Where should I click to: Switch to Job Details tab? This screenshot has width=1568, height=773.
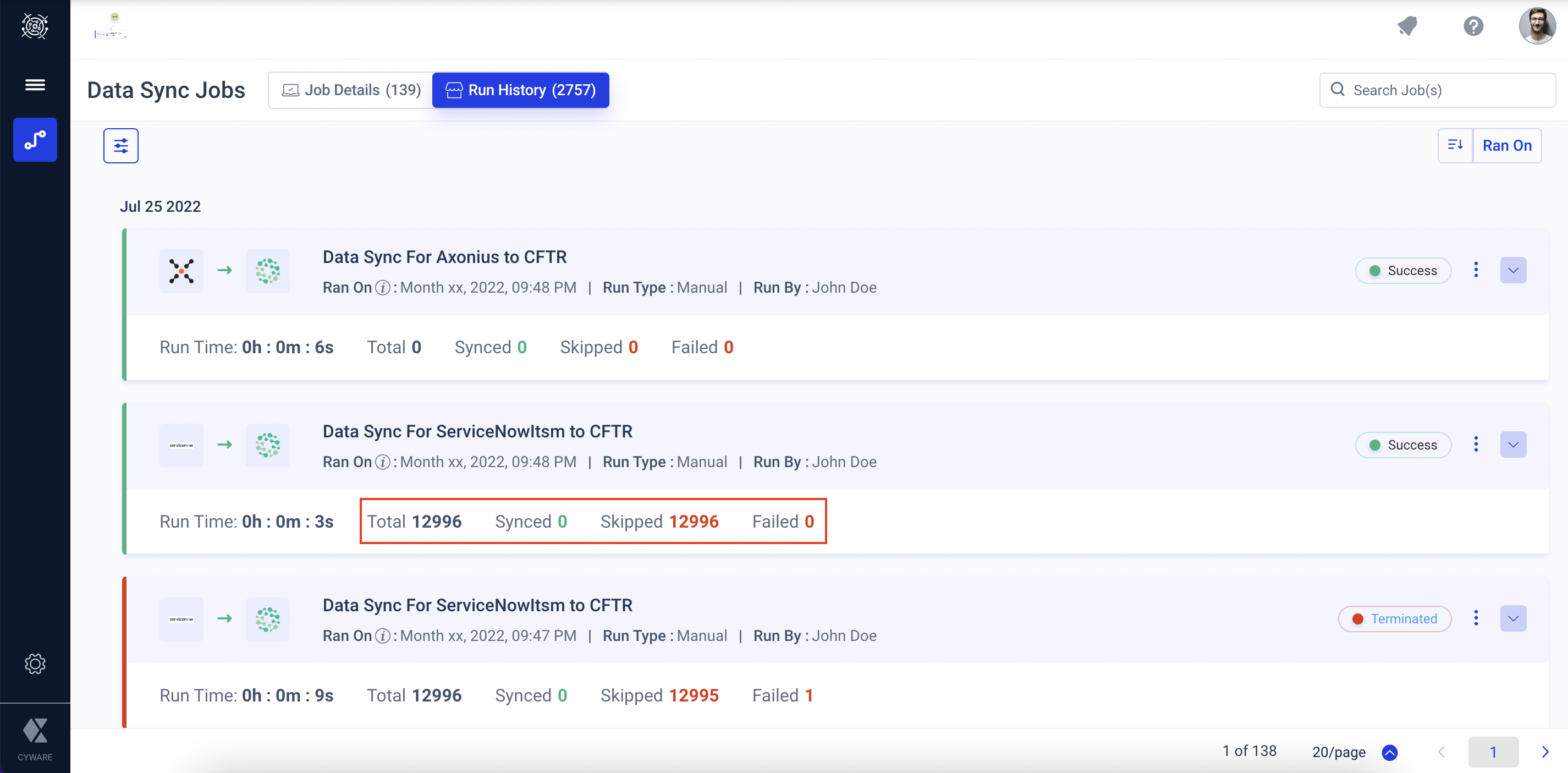click(351, 90)
